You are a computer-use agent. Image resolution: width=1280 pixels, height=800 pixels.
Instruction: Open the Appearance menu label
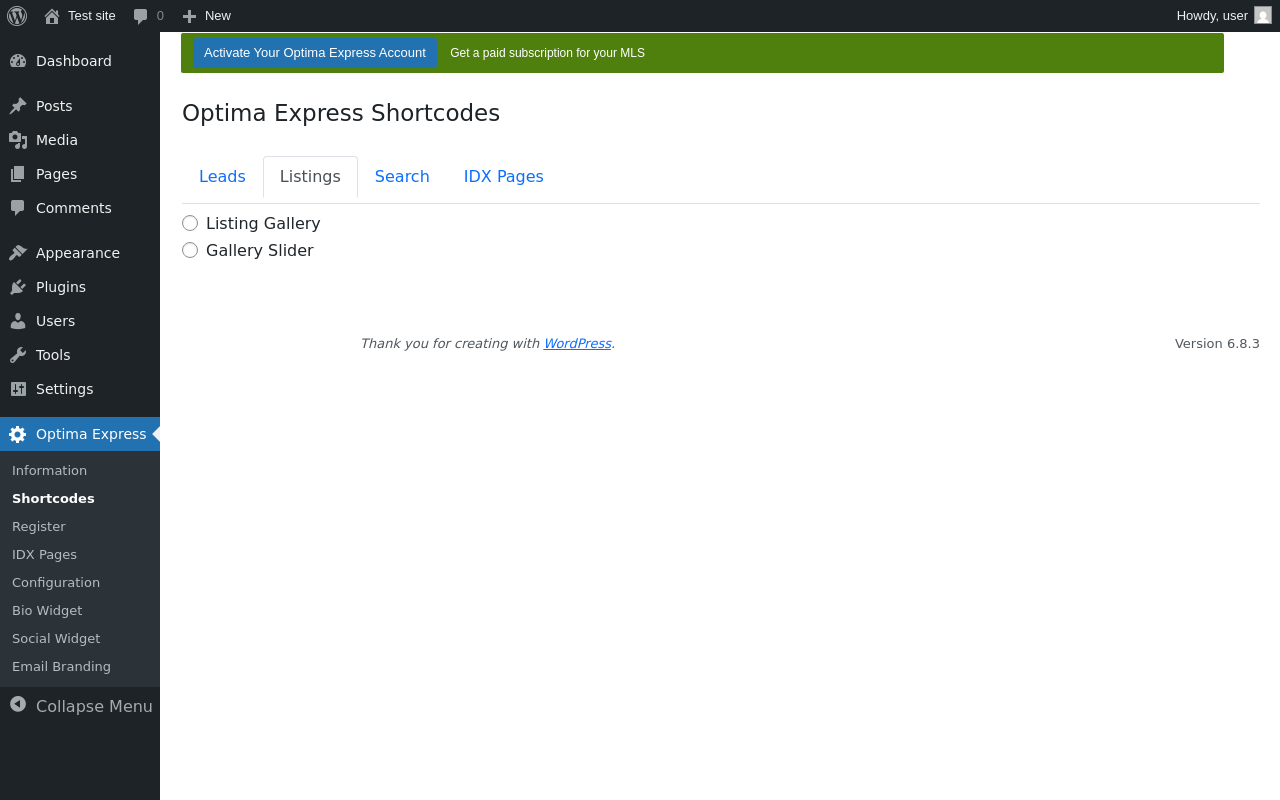(x=78, y=253)
